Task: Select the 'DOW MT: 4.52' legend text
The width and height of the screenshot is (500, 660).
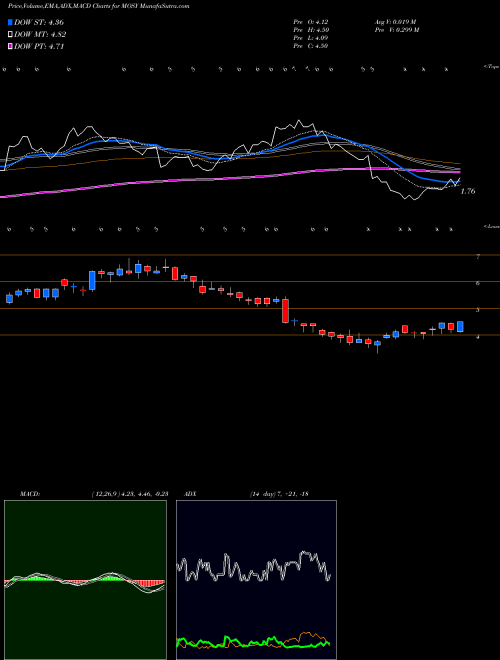Action: (40, 35)
